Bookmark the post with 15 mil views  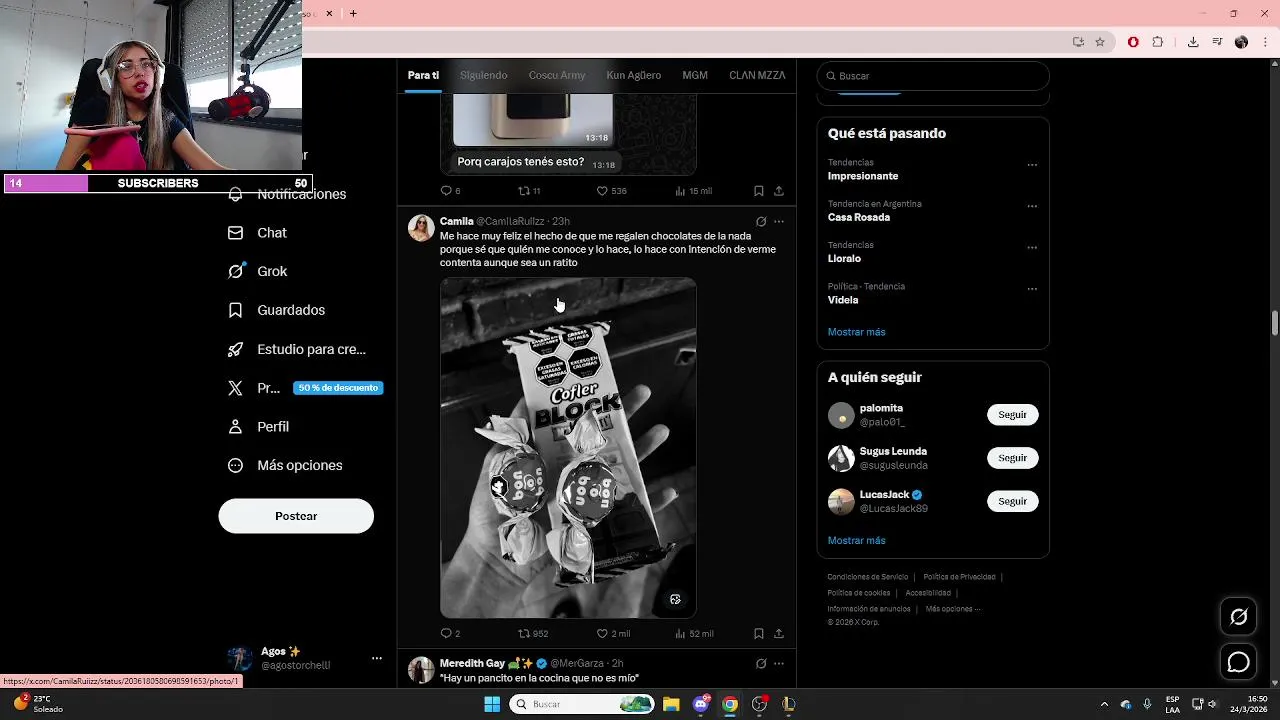(759, 191)
